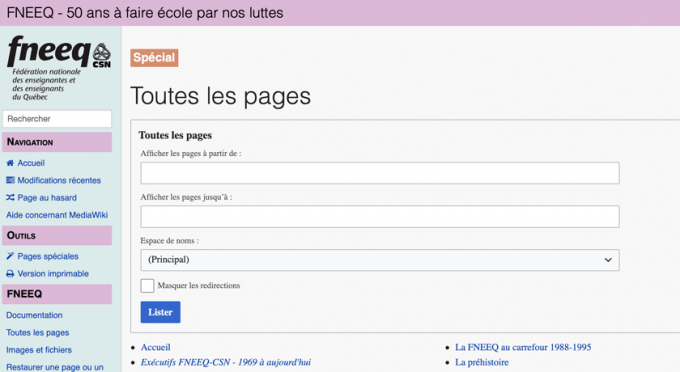Image resolution: width=680 pixels, height=372 pixels.
Task: Click the chevron arrow of the (Principal) selector
Action: pyautogui.click(x=608, y=260)
